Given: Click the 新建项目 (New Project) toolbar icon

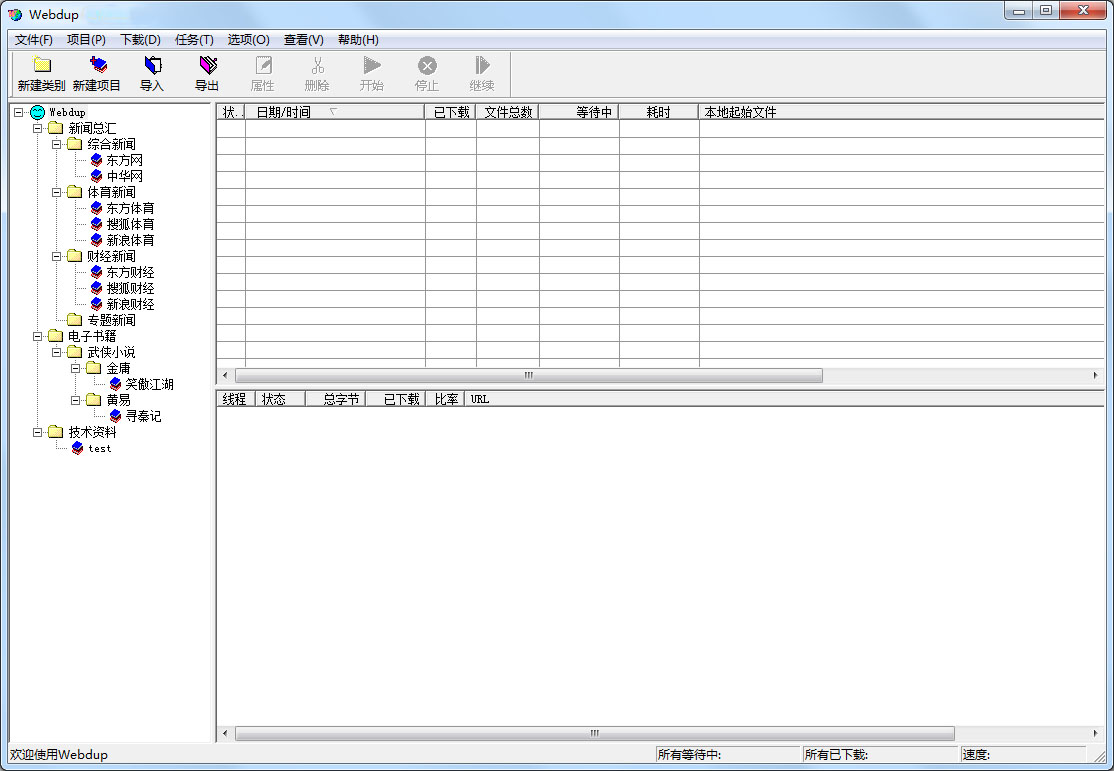Looking at the screenshot, I should click(97, 66).
